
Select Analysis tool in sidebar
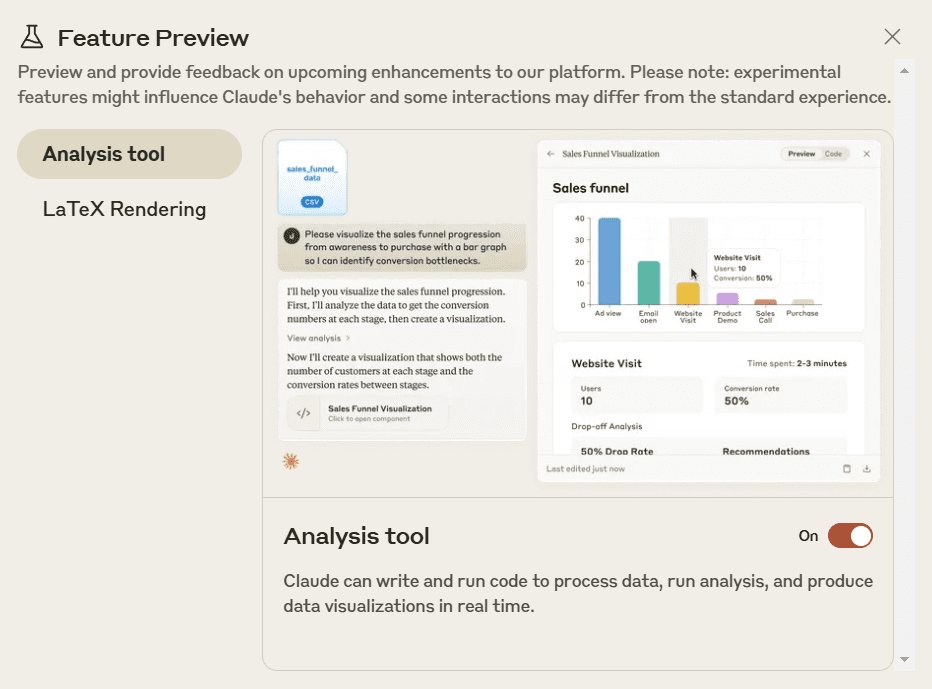[129, 154]
